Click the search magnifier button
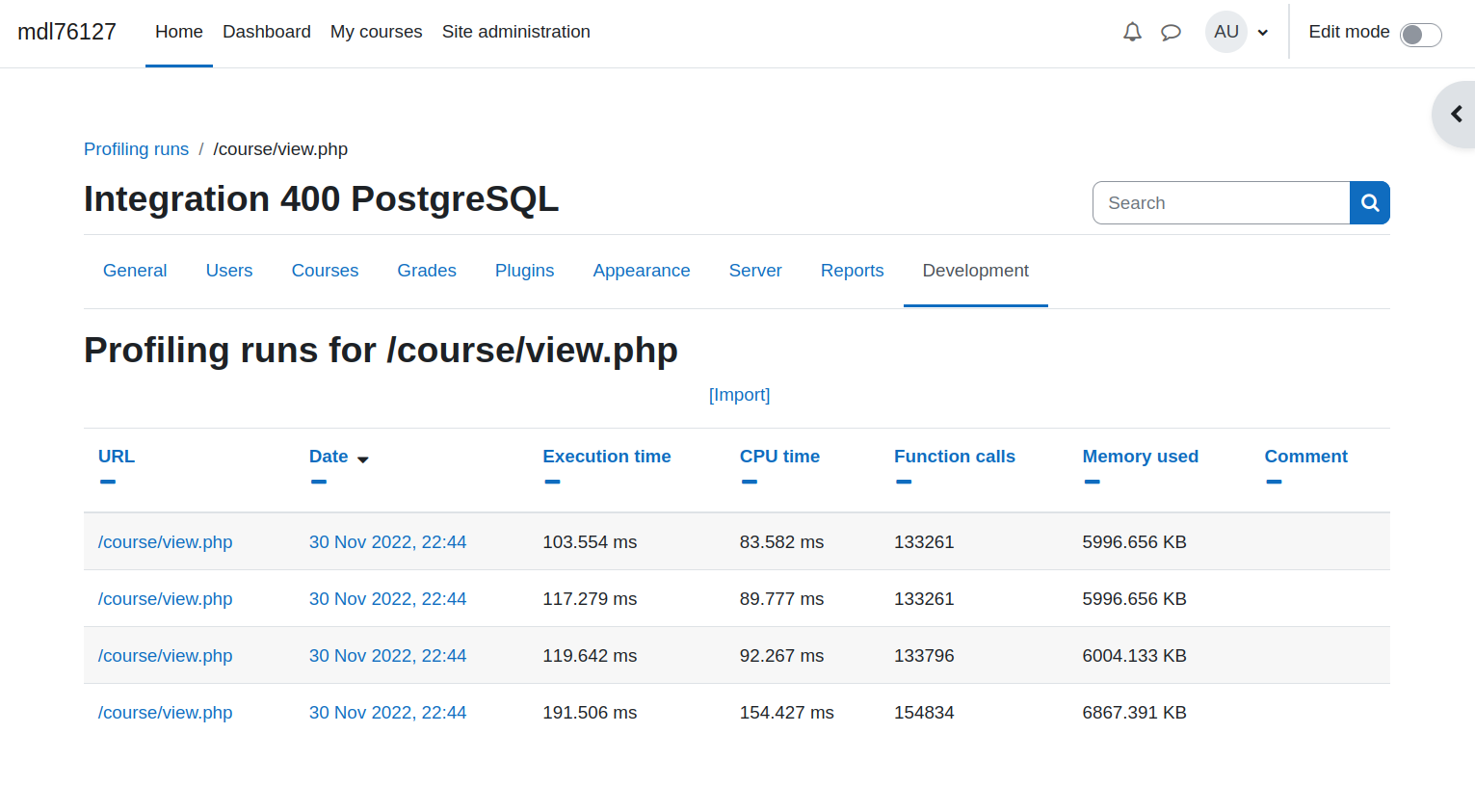This screenshot has width=1475, height=812. pos(1369,203)
